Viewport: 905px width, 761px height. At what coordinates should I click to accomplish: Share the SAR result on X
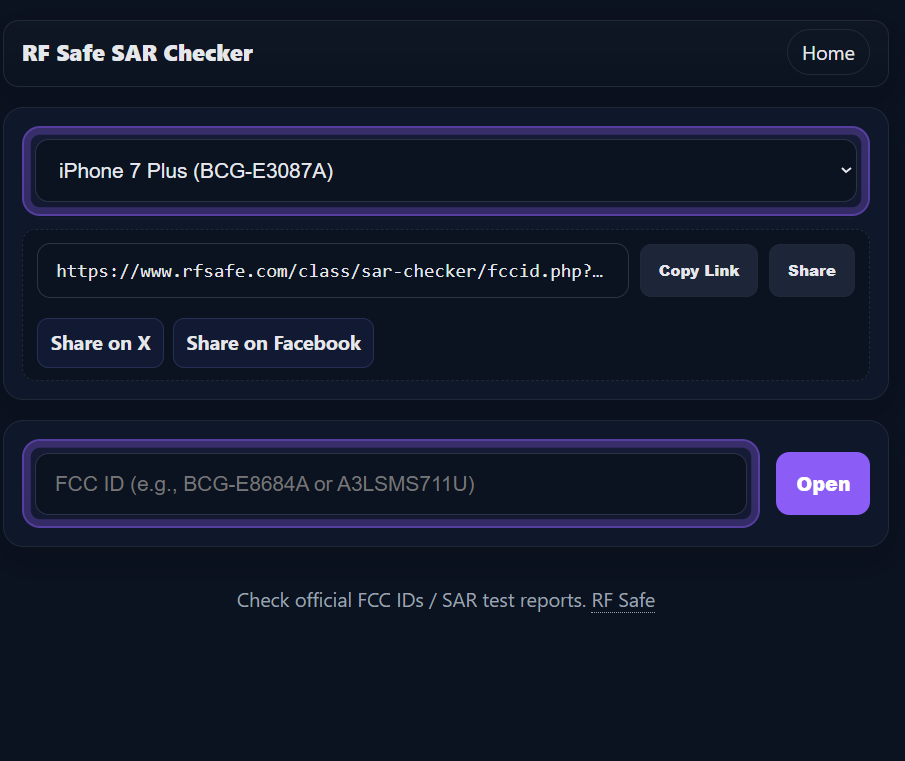point(100,342)
